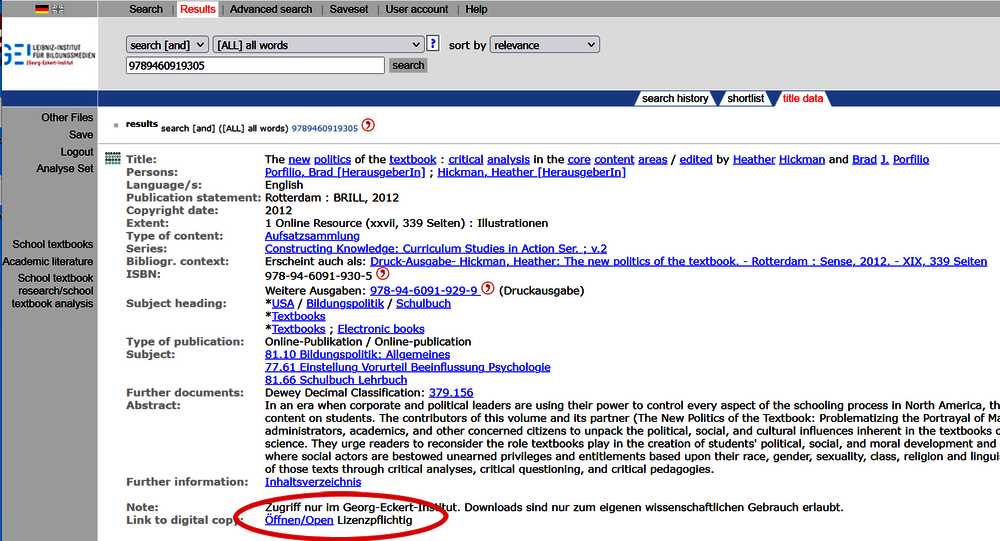1000x541 pixels.
Task: Open Constructing Knowledge series link
Action: tap(436, 249)
